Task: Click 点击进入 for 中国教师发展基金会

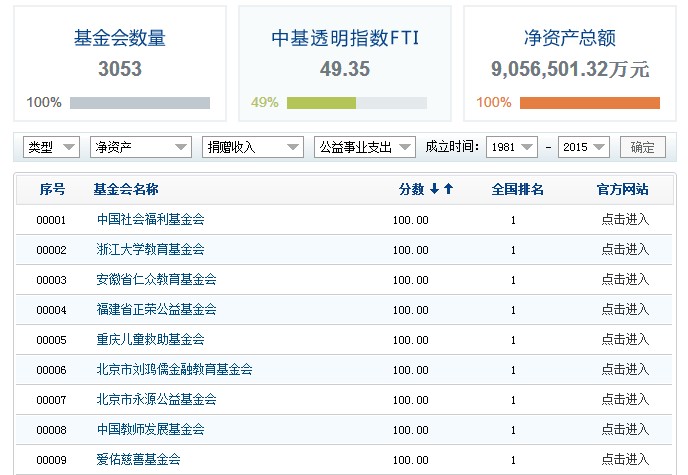Action: coord(625,430)
